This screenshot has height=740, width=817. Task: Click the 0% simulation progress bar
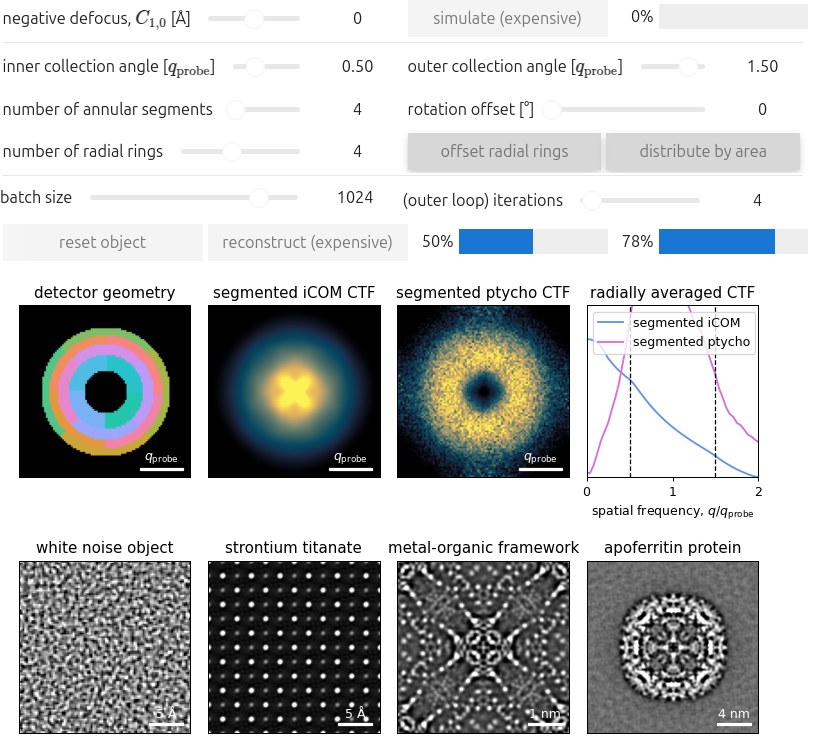[x=733, y=17]
